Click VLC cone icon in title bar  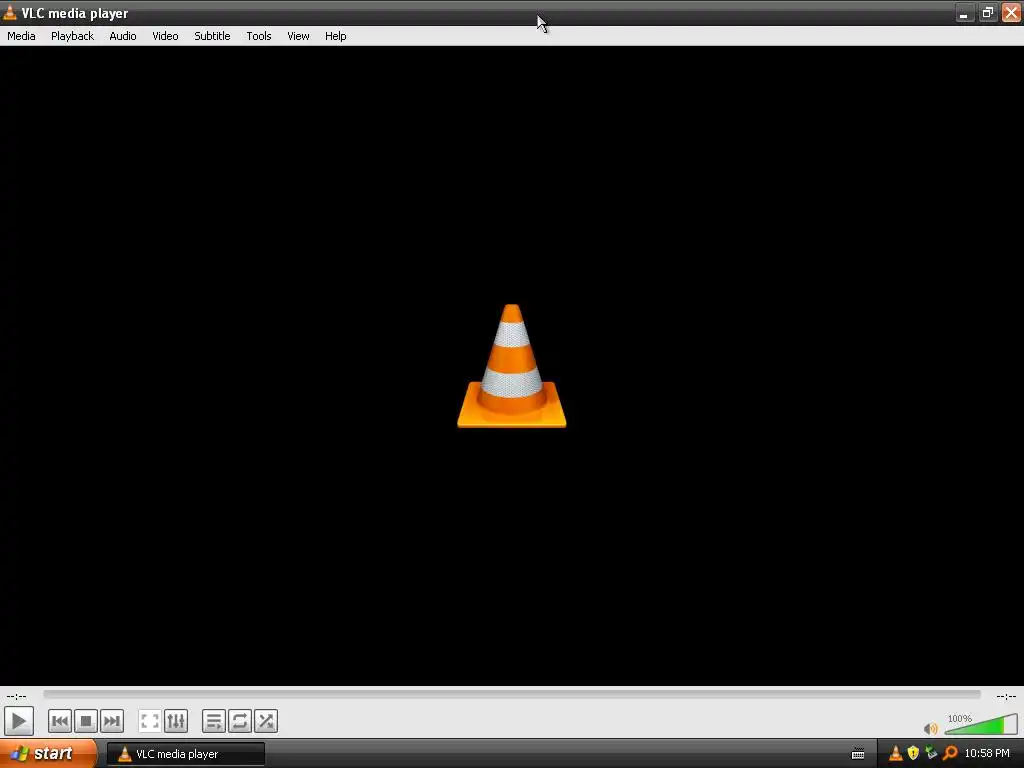pos(10,12)
